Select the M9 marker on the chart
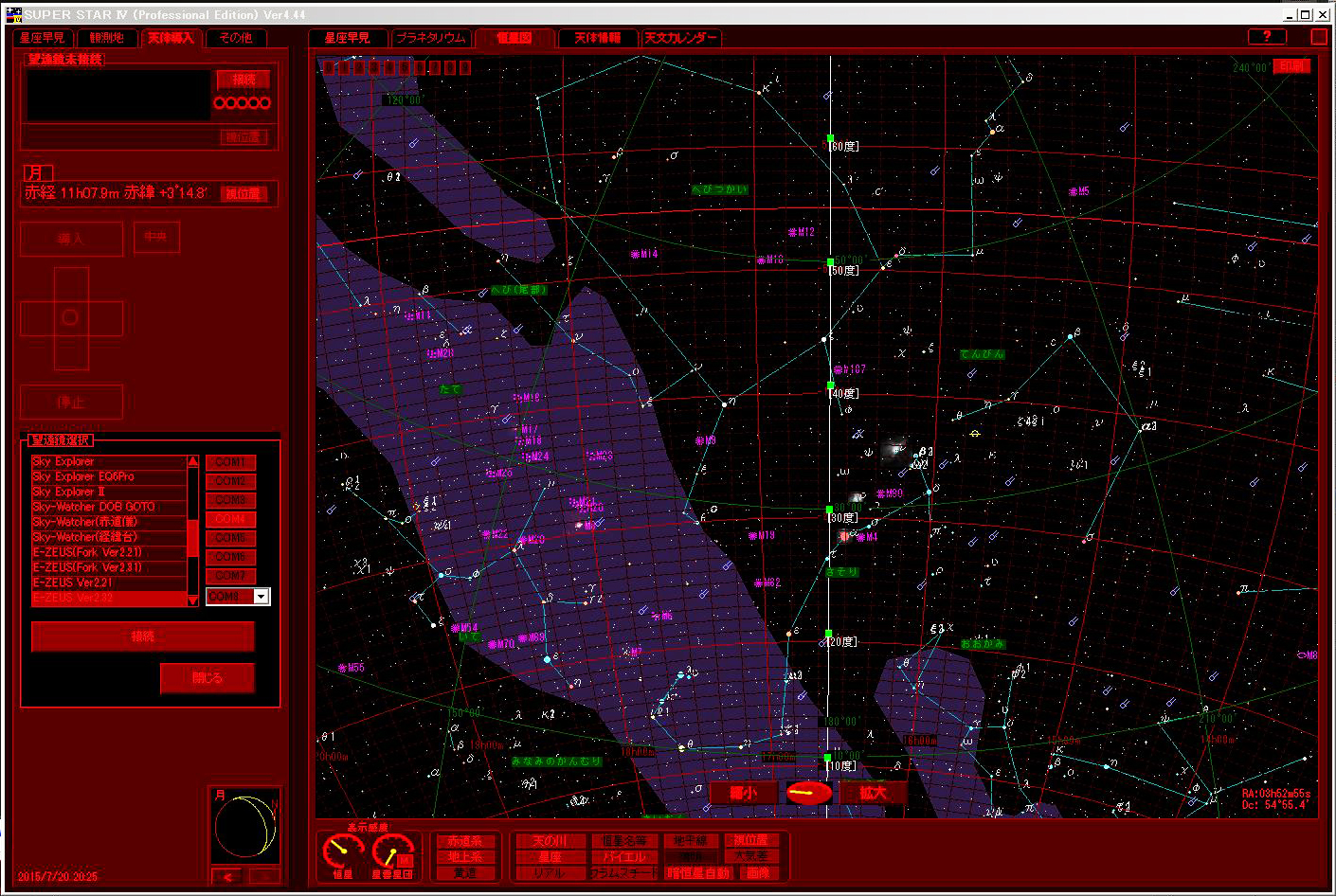1336x896 pixels. click(x=706, y=440)
